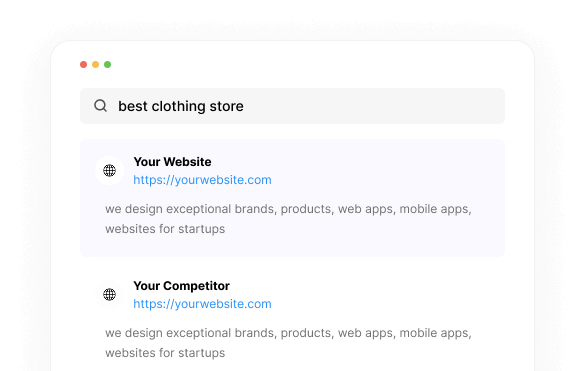585x371 pixels.
Task: Click the green window dot
Action: pos(107,65)
